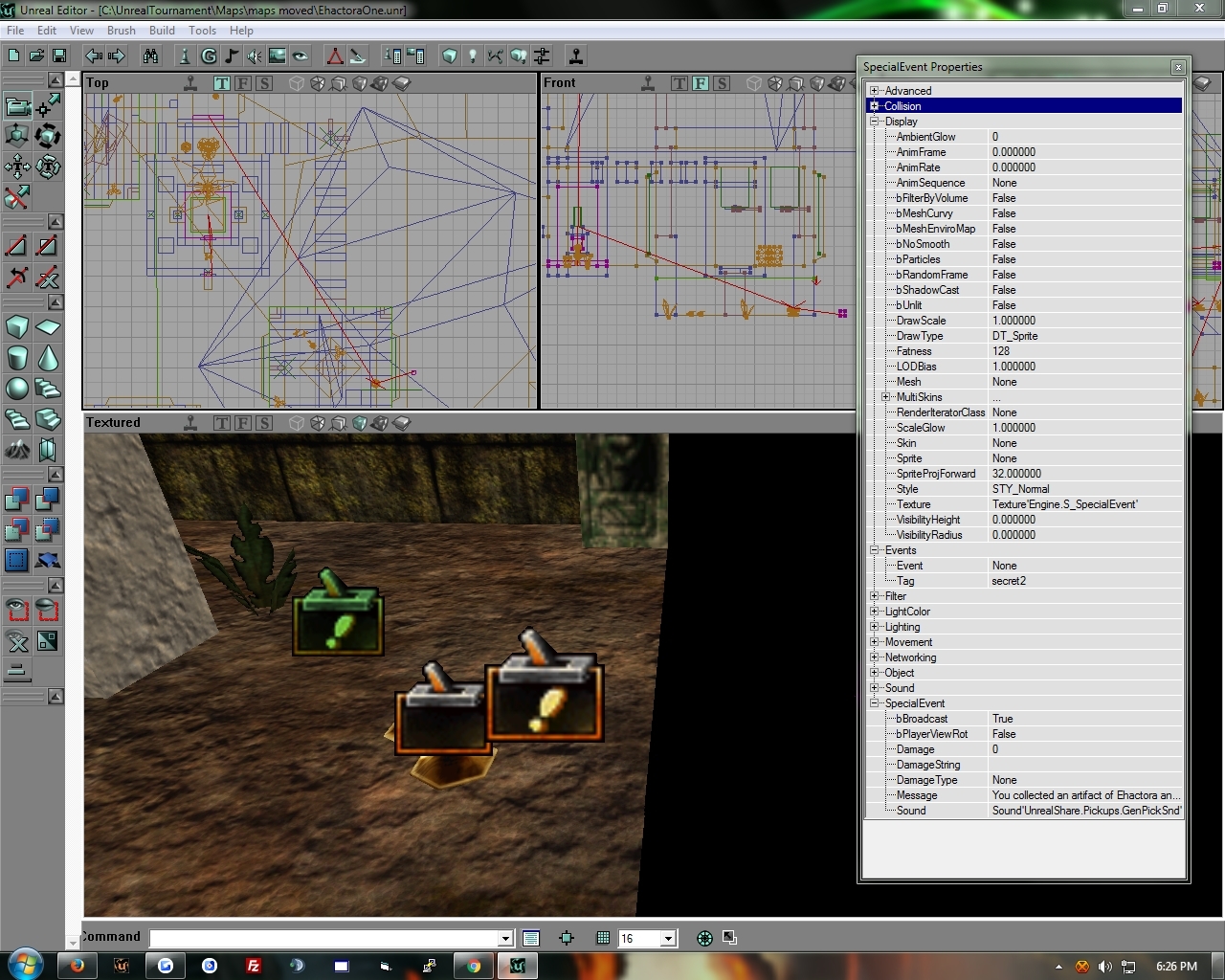
Task: Click the Command input field
Action: click(324, 938)
